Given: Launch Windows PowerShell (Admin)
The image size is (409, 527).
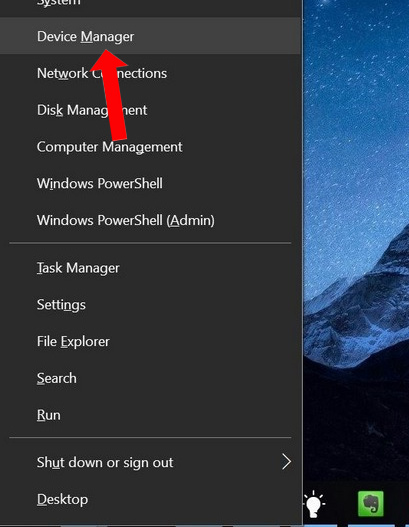Looking at the screenshot, I should click(x=150, y=220).
